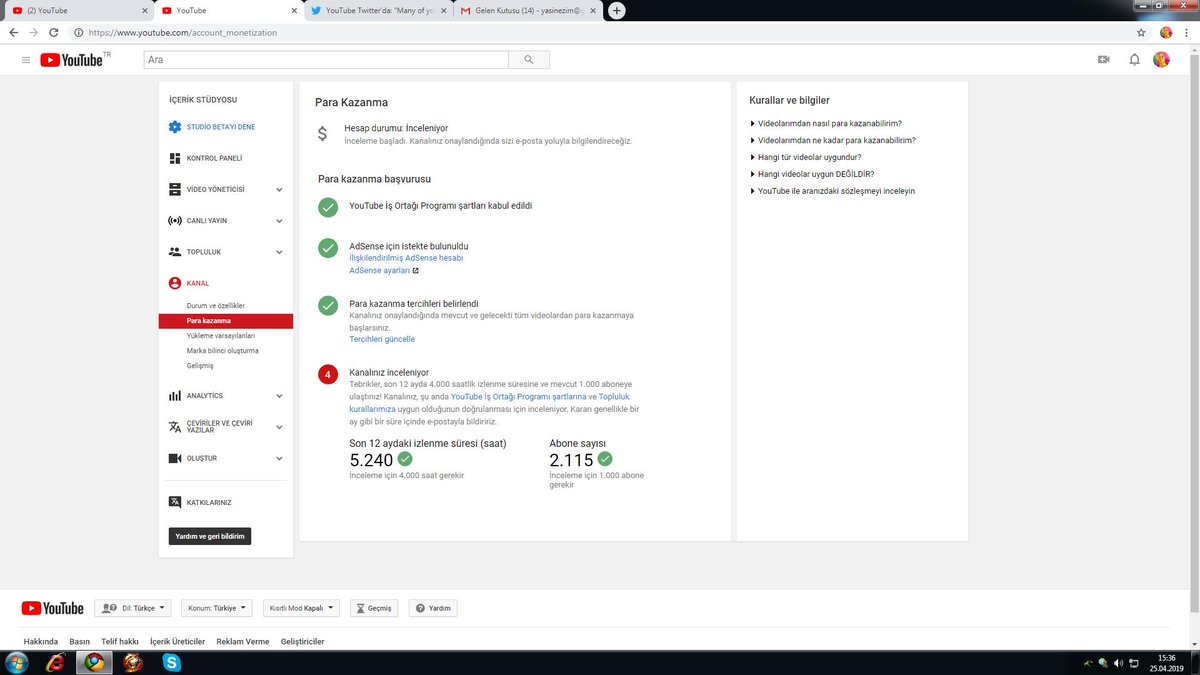The image size is (1200, 675).
Task: Expand 'Videolarımdan nasıl para kazanabilirim?'
Action: tap(826, 123)
